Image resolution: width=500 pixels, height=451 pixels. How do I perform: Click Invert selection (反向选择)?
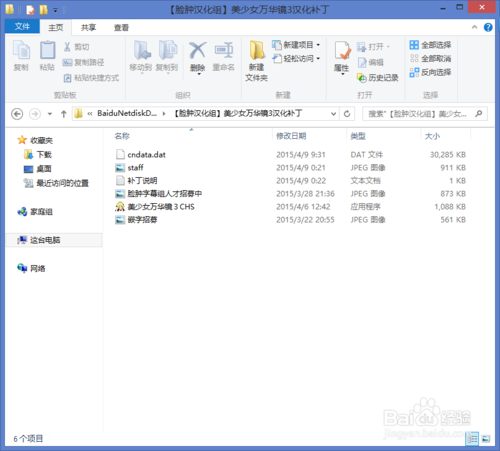pyautogui.click(x=430, y=72)
